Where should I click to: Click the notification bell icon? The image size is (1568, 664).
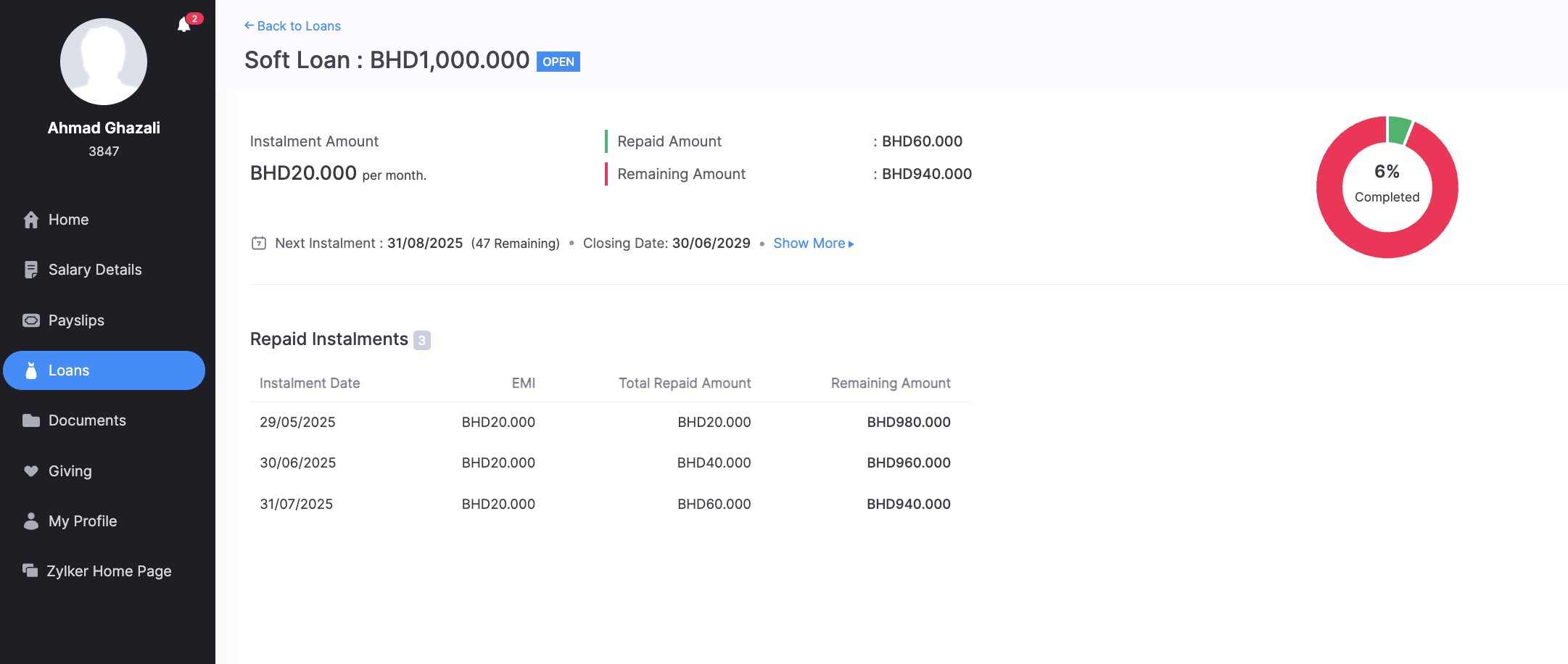[x=184, y=25]
